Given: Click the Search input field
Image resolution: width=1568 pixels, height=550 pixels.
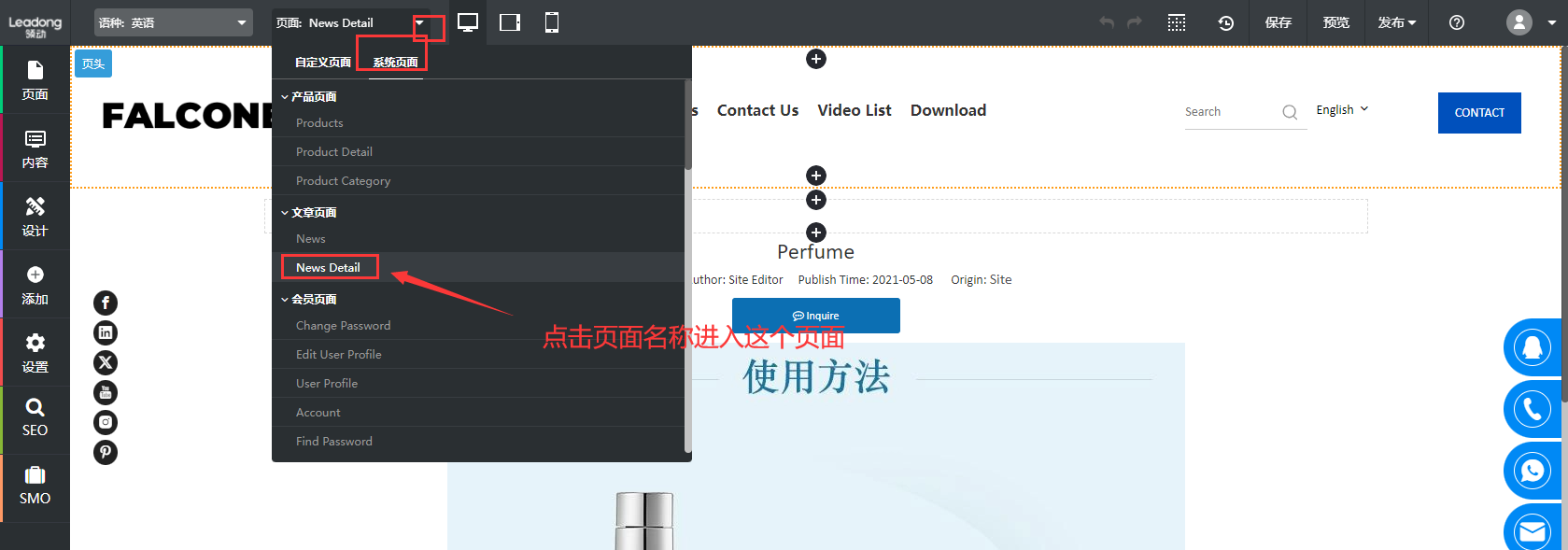Looking at the screenshot, I should point(1230,112).
